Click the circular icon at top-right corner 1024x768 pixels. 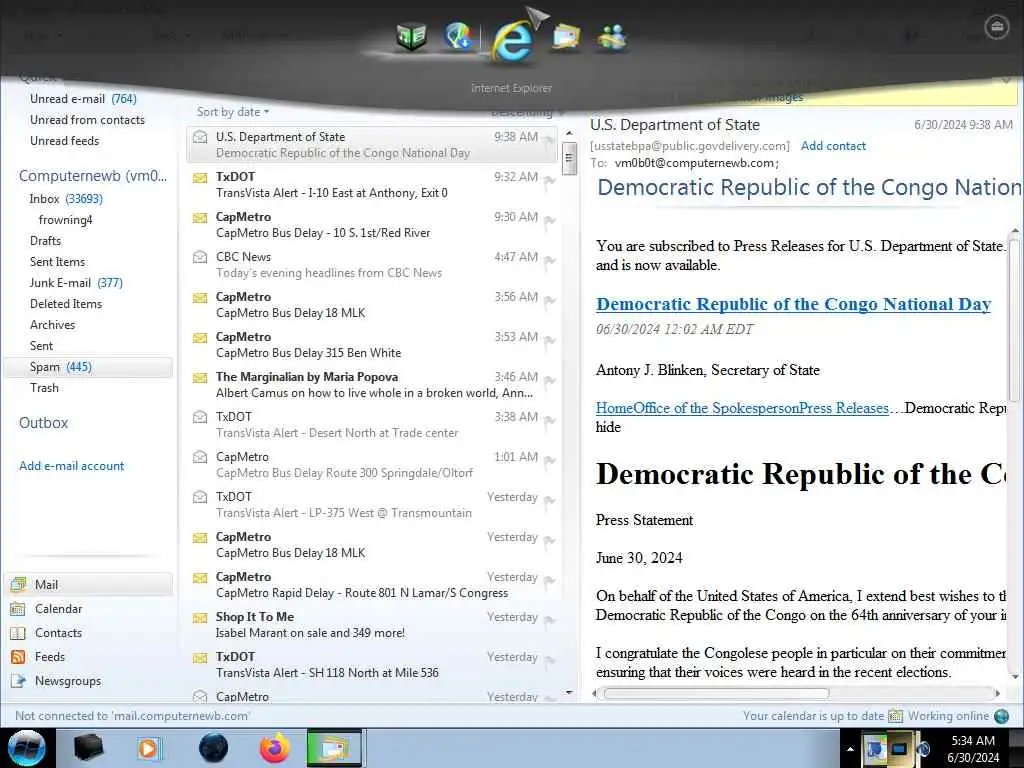click(x=996, y=27)
